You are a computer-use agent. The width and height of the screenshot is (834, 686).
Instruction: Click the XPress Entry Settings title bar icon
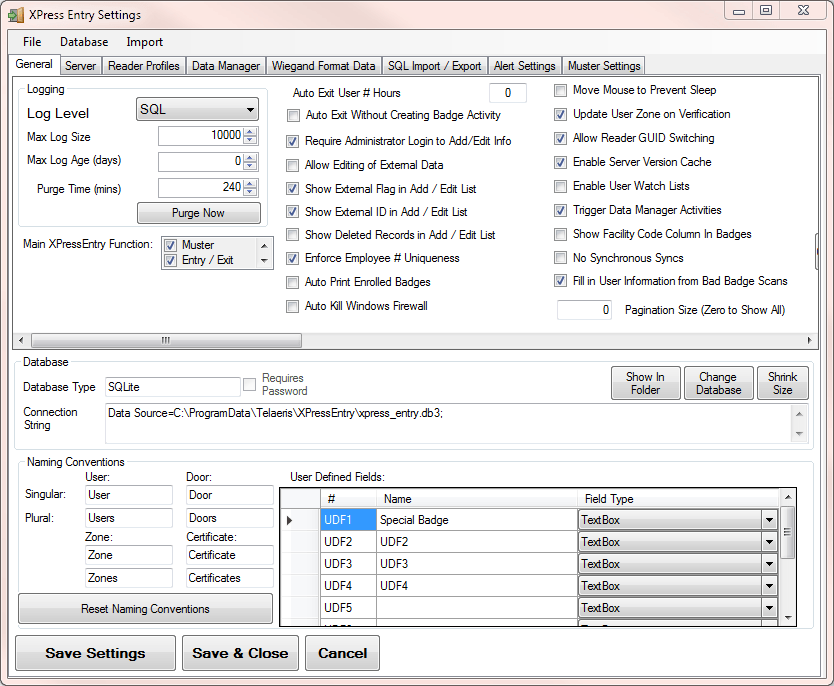click(15, 15)
